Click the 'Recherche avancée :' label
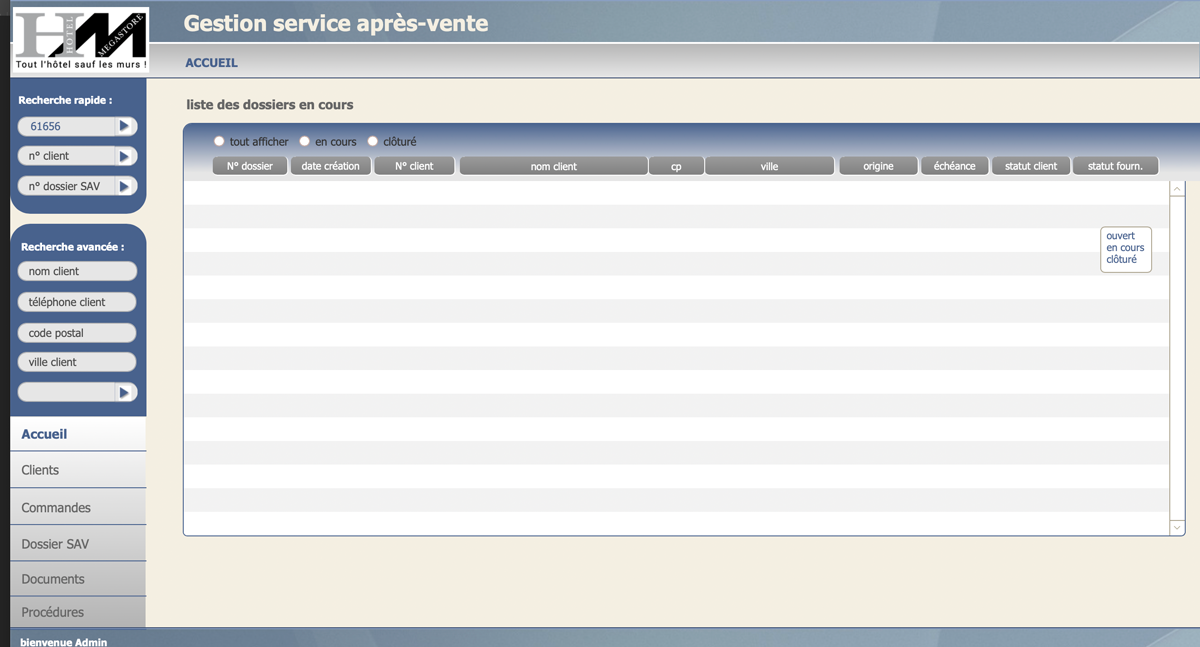This screenshot has width=1200, height=647. 72,246
